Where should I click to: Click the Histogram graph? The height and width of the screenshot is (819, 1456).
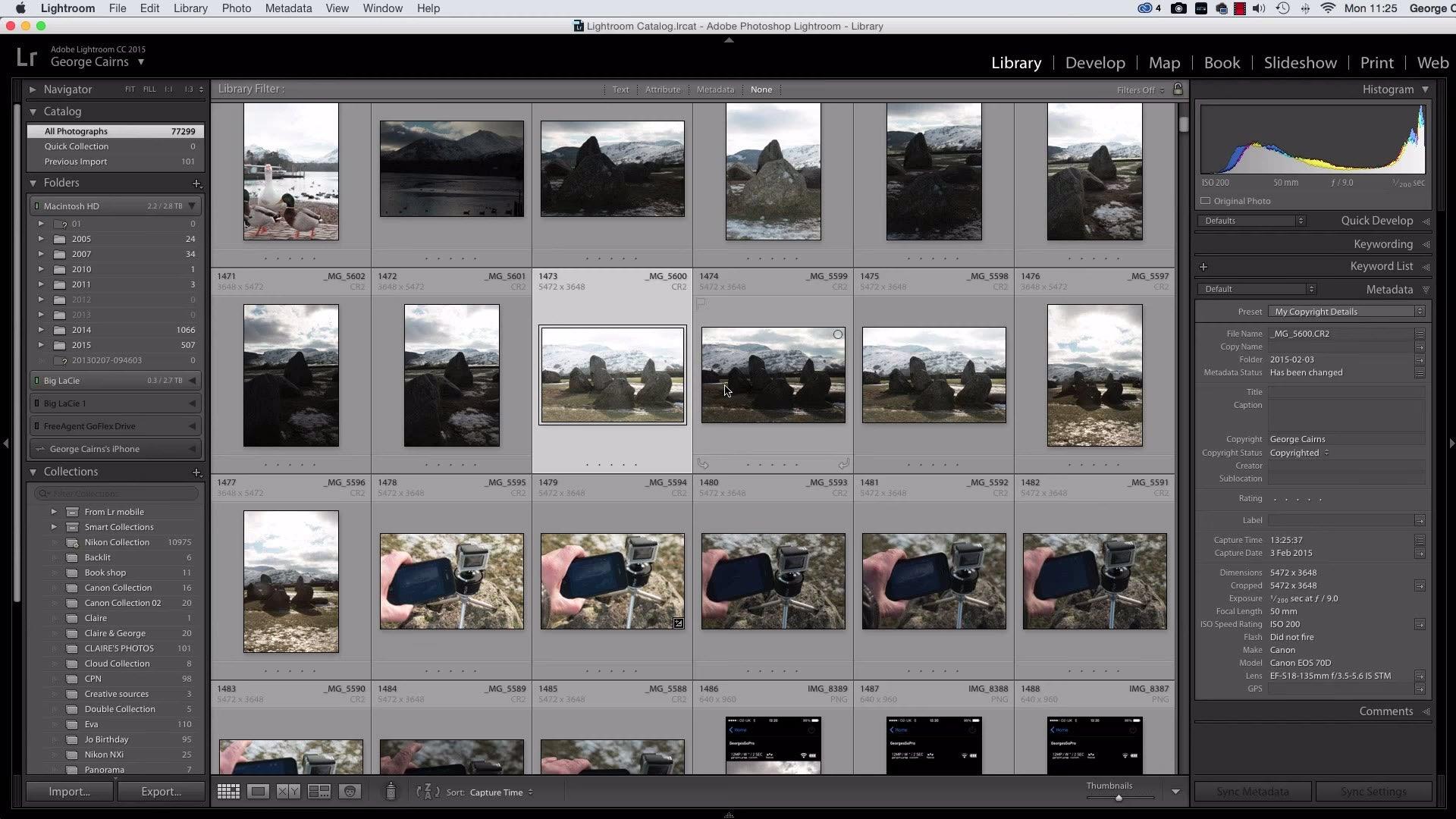click(x=1313, y=140)
